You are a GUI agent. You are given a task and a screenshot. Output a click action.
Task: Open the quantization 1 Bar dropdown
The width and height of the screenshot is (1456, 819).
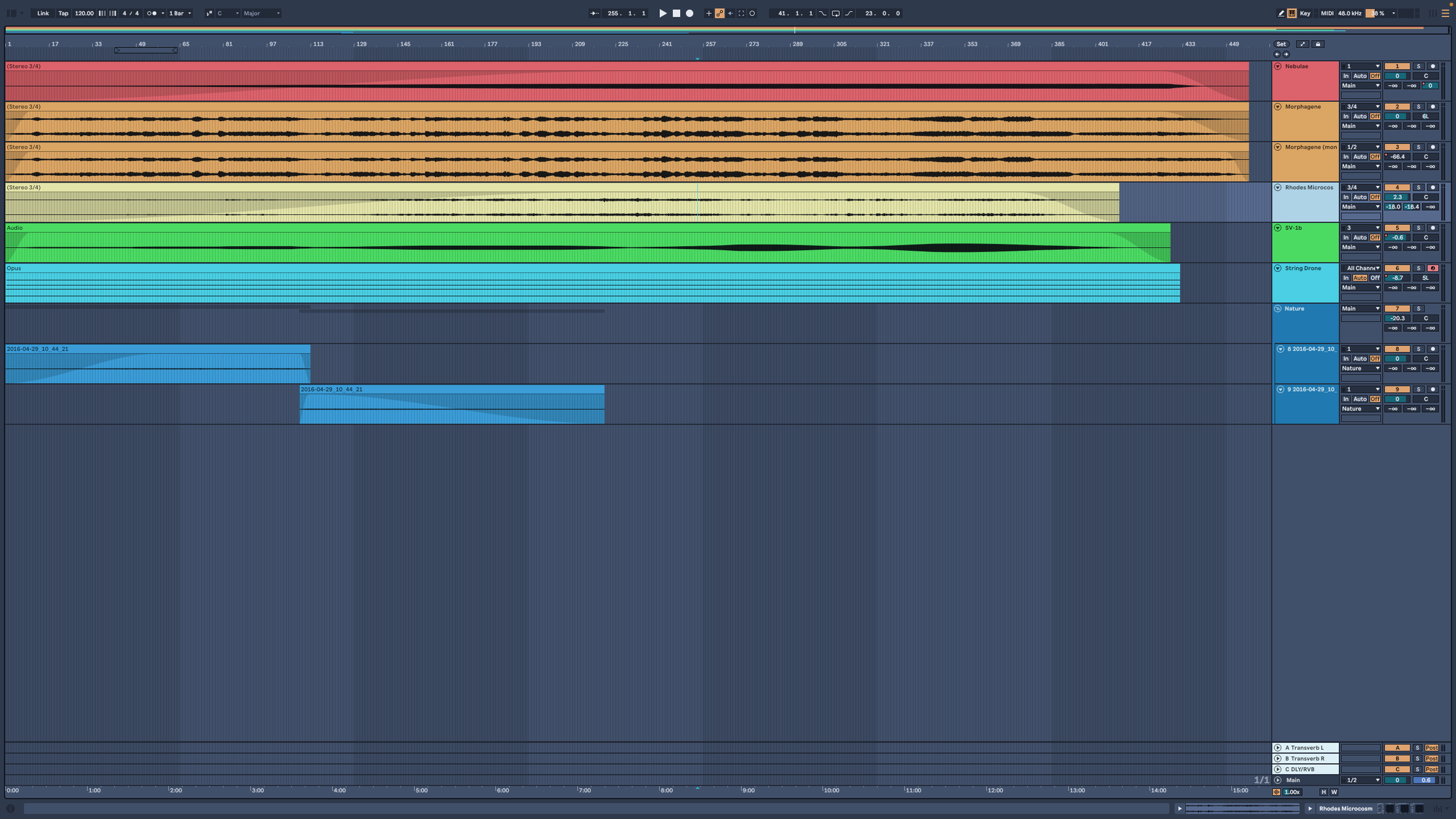(x=180, y=13)
